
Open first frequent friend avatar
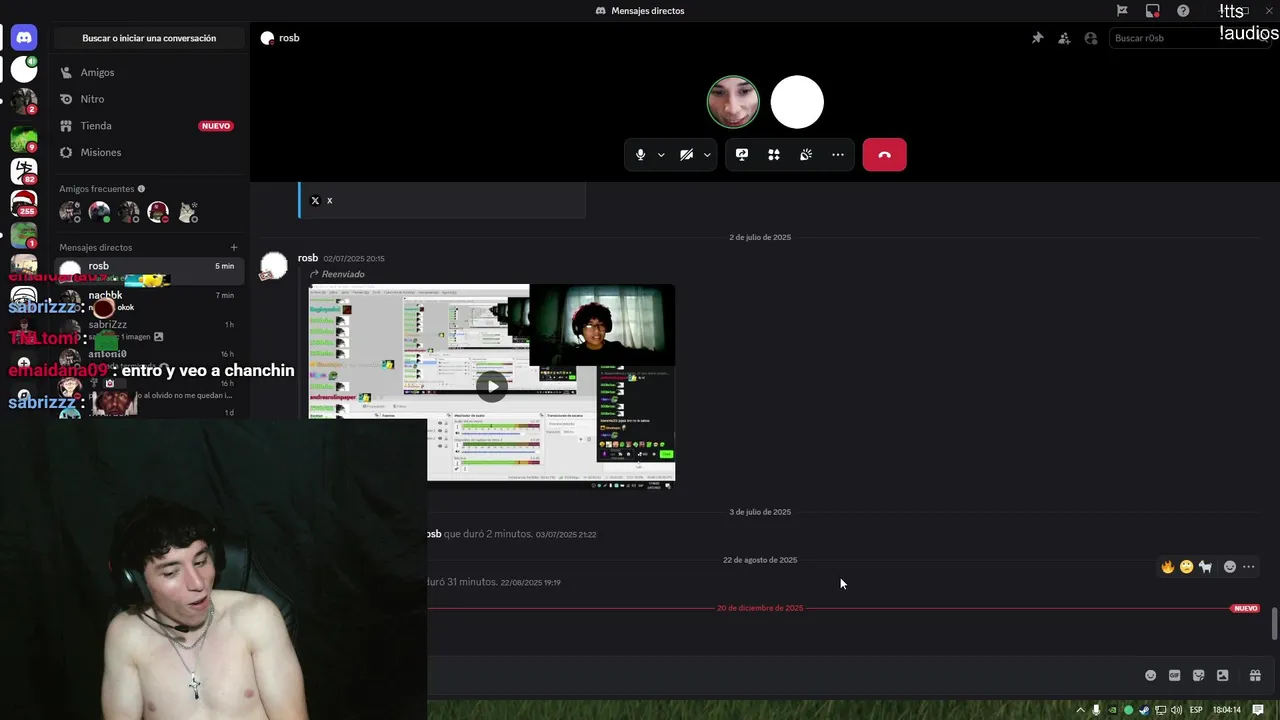pyautogui.click(x=70, y=212)
